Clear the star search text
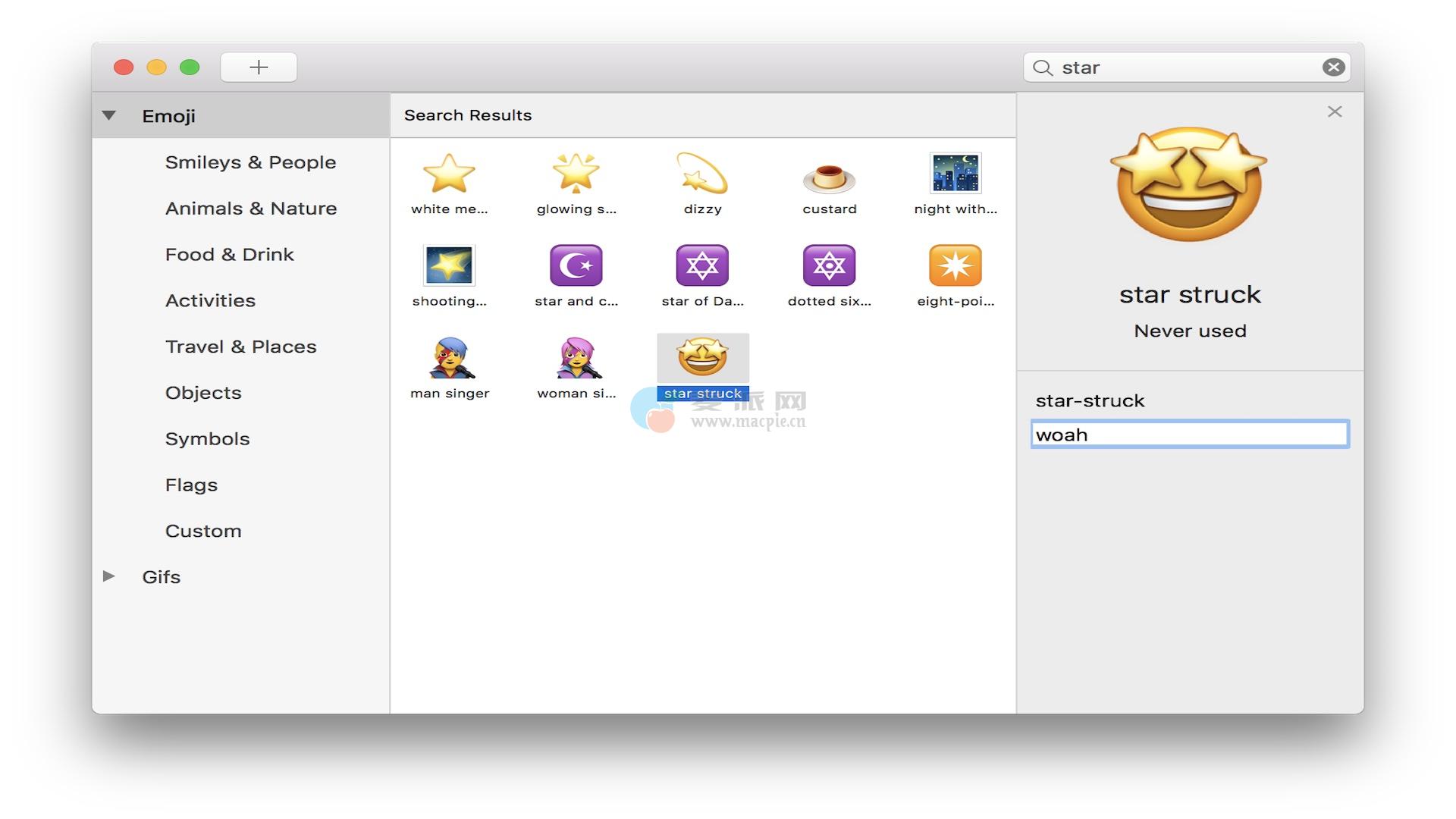Image resolution: width=1456 pixels, height=819 pixels. coord(1333,67)
